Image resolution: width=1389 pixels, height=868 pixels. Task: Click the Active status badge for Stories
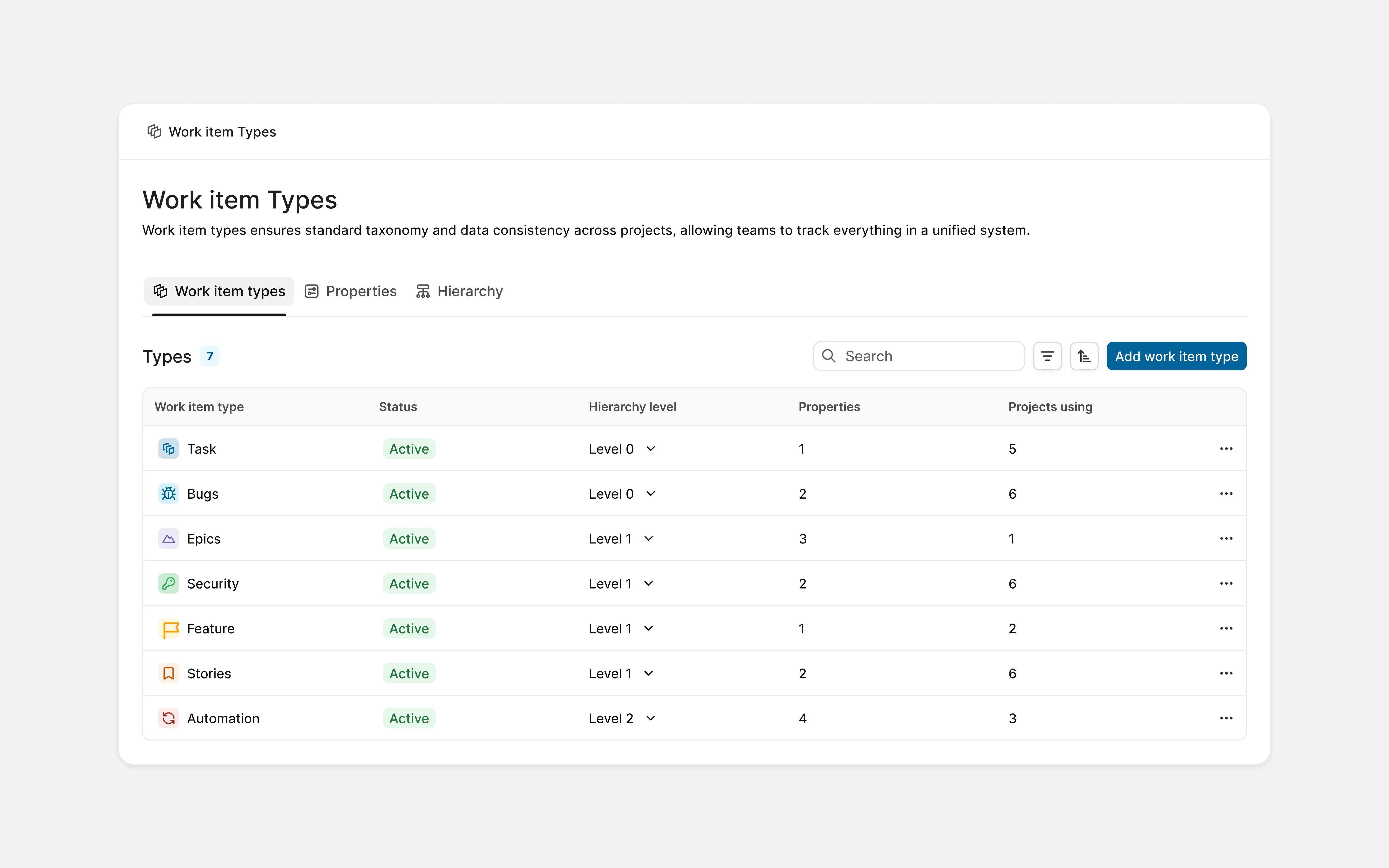click(x=409, y=673)
